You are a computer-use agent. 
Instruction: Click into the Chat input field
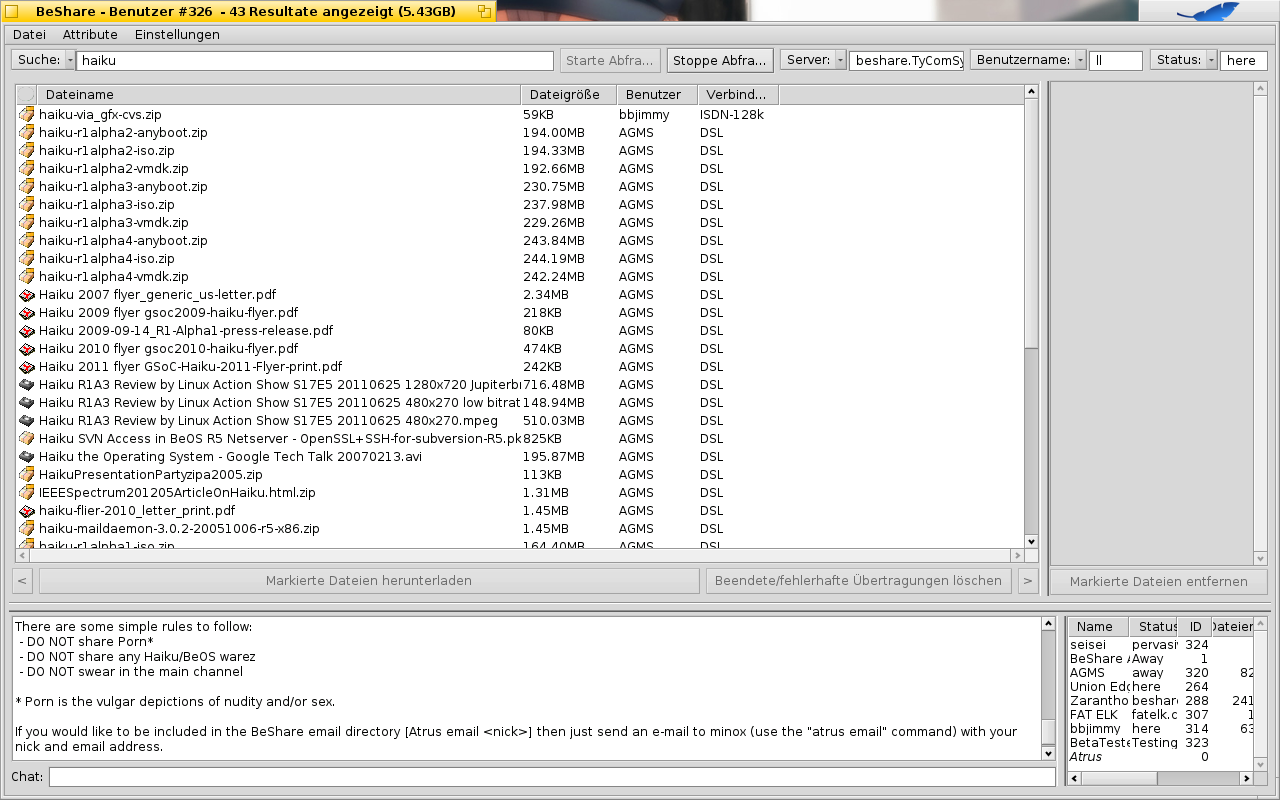pyautogui.click(x=551, y=777)
